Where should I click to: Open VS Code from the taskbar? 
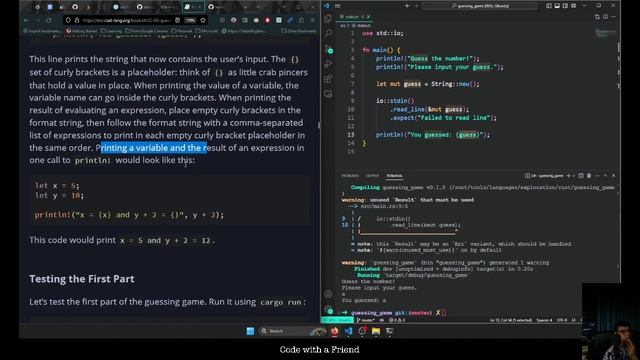pos(348,331)
